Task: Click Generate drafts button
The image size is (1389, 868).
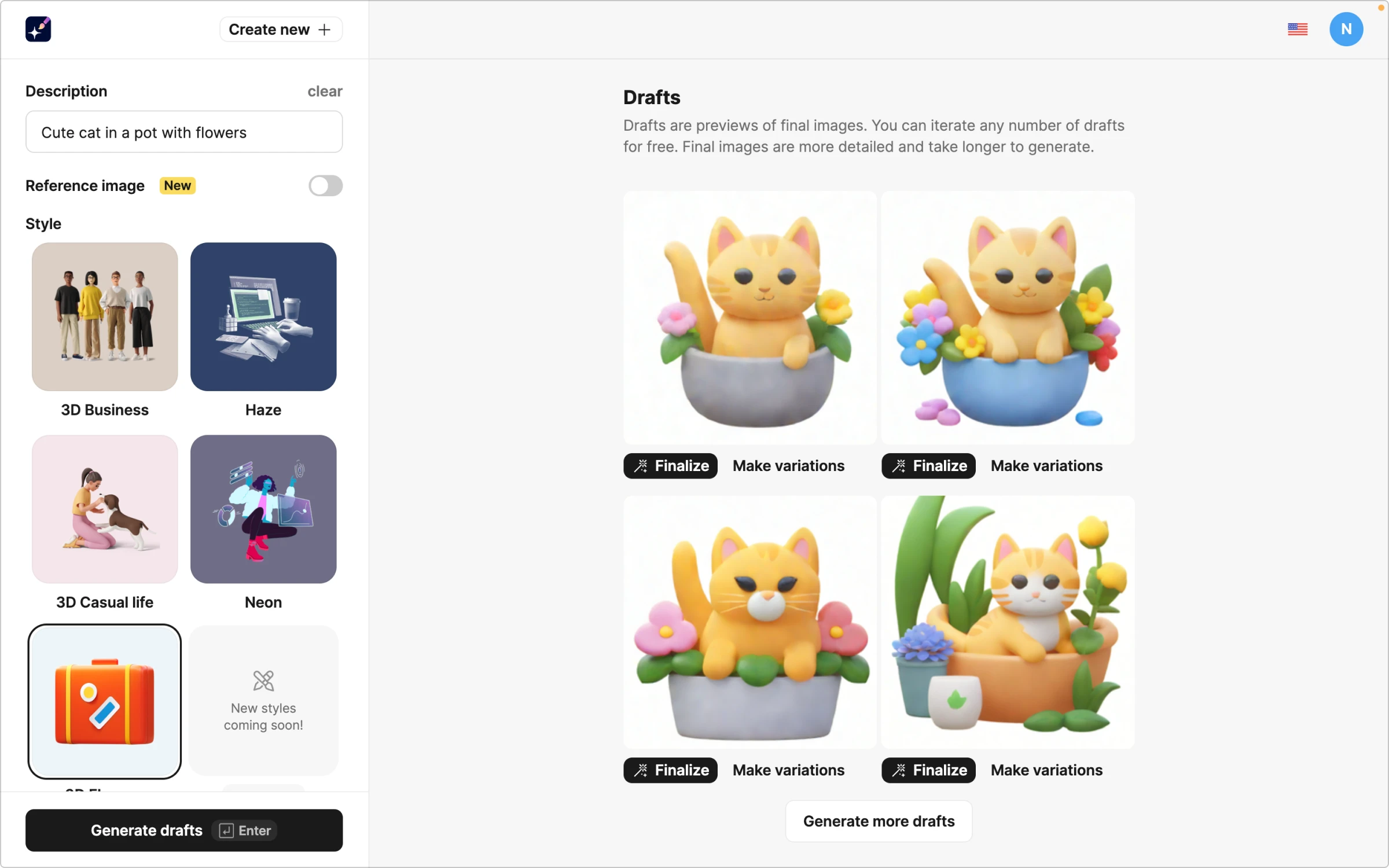Action: click(184, 830)
